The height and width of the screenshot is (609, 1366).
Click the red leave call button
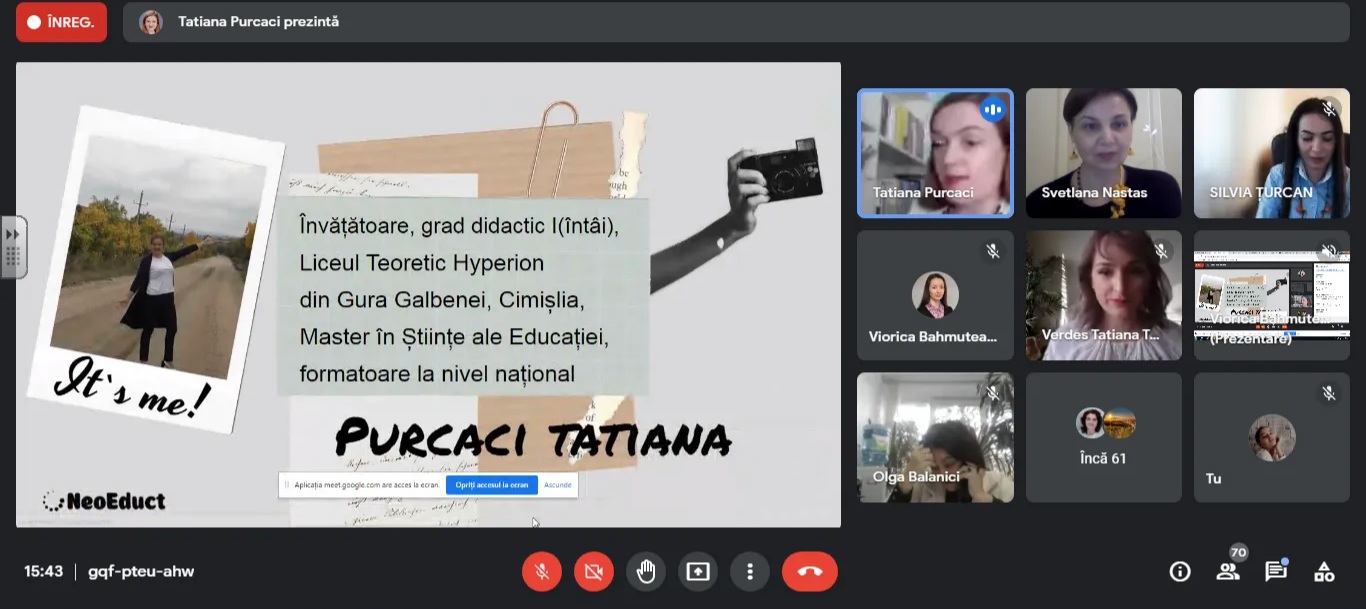coord(810,572)
